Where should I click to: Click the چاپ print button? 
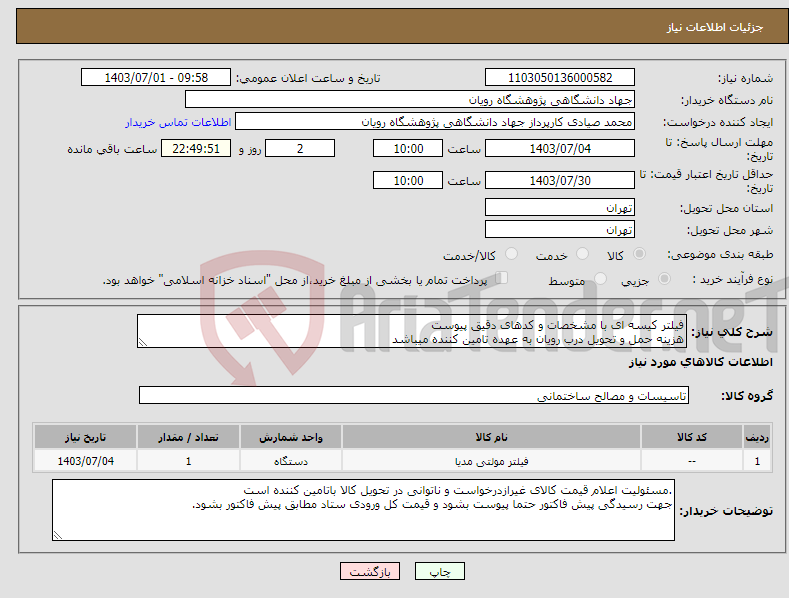440,571
